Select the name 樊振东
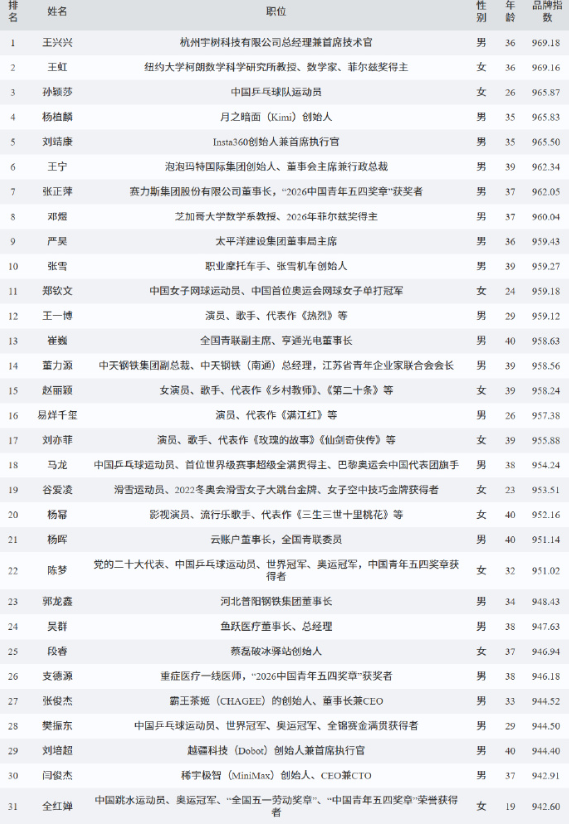 pos(57,726)
